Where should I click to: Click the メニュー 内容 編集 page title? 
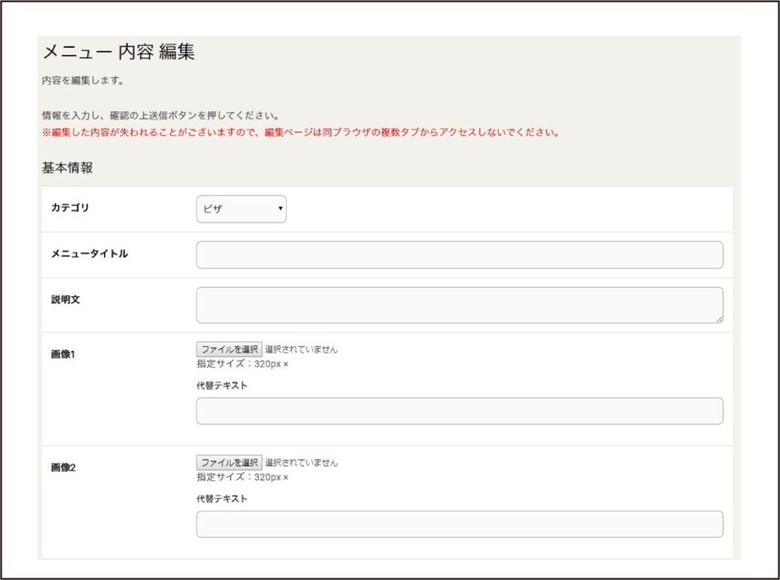tap(119, 52)
